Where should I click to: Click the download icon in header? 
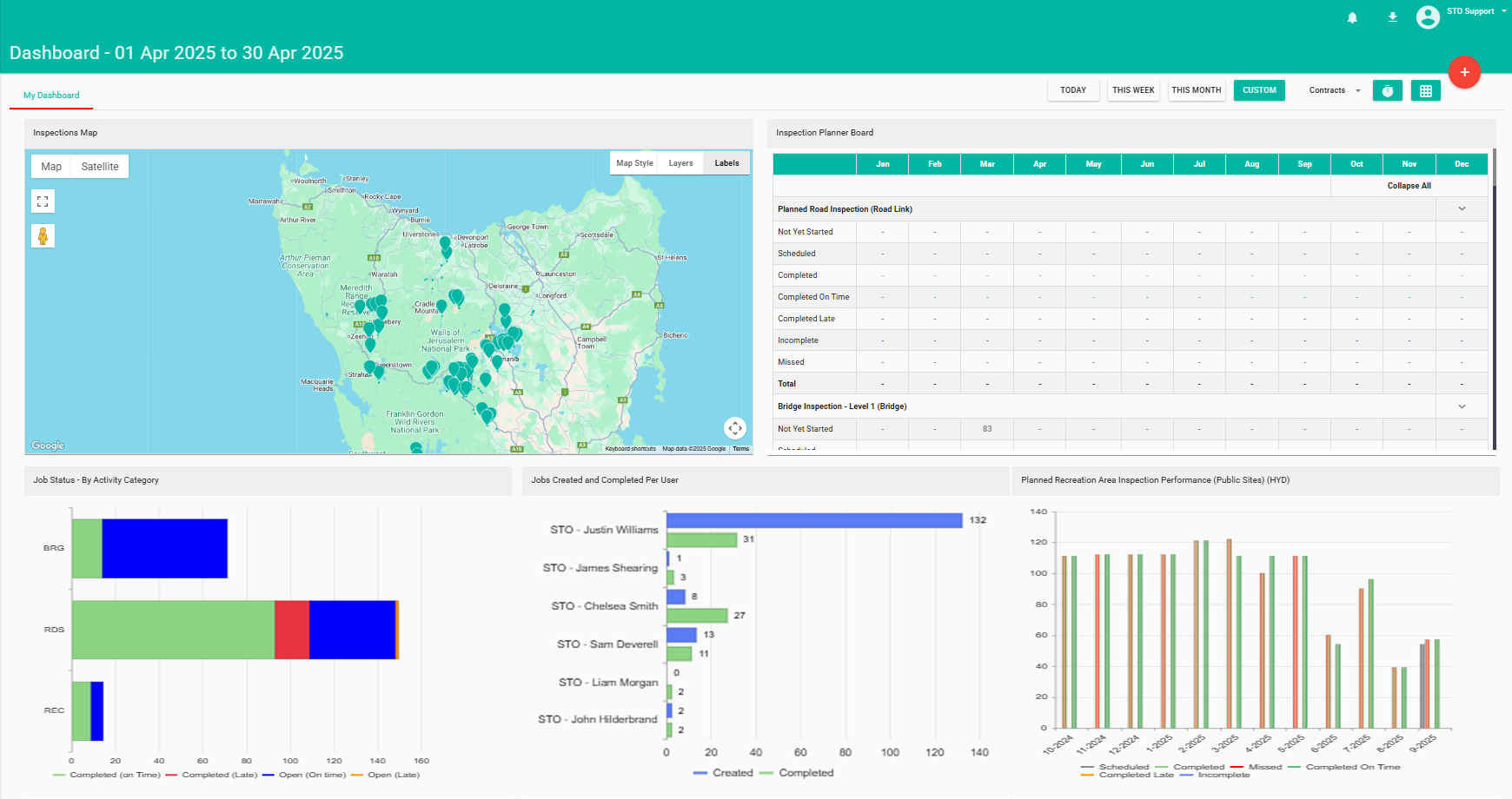(1392, 17)
